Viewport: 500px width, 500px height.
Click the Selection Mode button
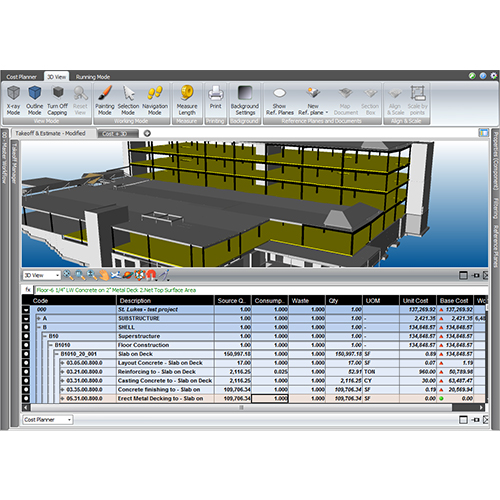(128, 100)
